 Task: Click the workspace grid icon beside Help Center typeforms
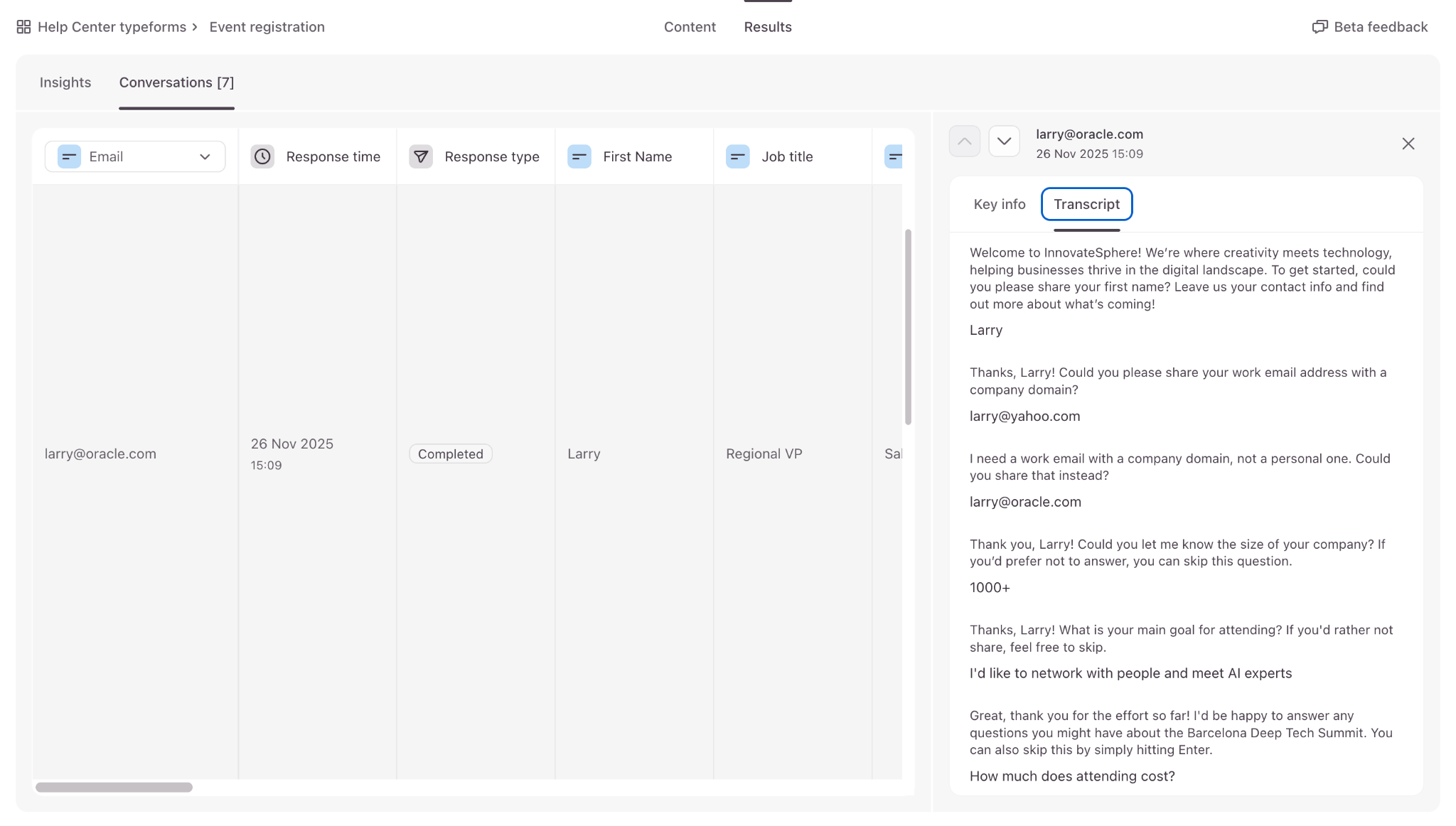pyautogui.click(x=23, y=27)
